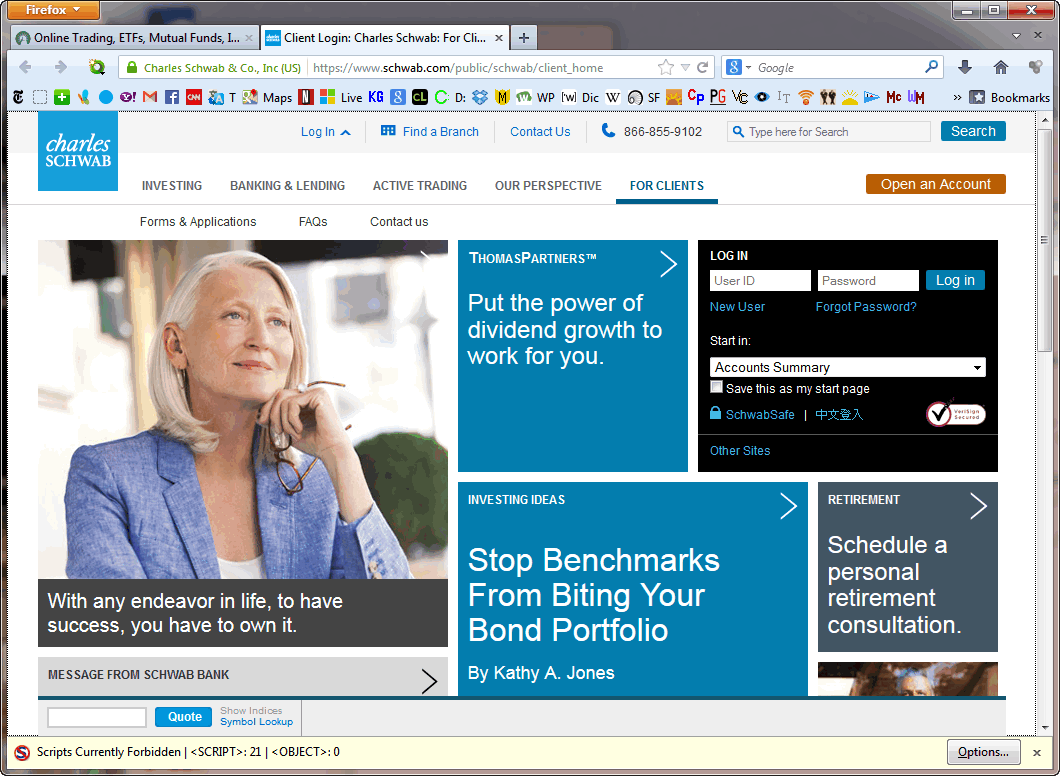Open the Bookmarks menu button
This screenshot has height=776, width=1060.
coord(1009,97)
